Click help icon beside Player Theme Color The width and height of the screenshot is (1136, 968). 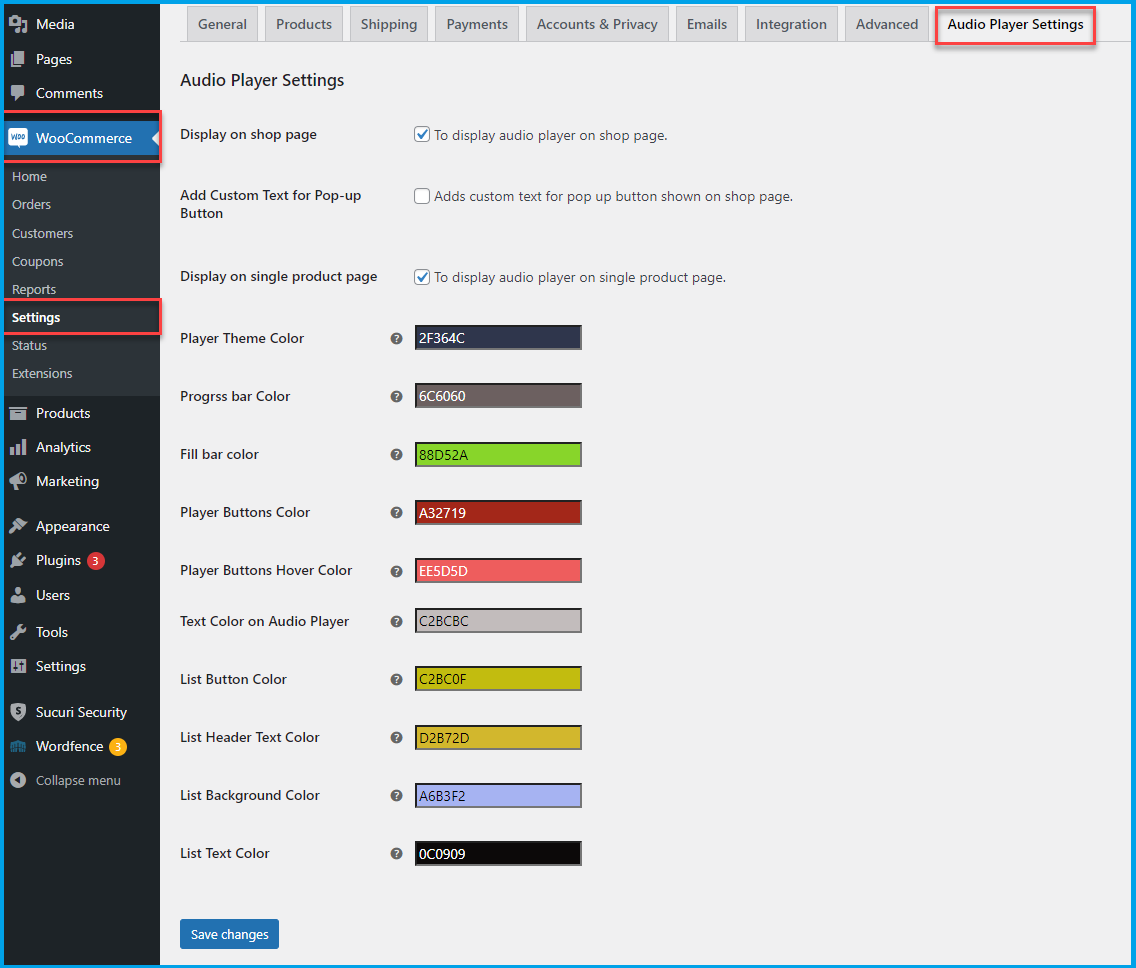coord(396,338)
